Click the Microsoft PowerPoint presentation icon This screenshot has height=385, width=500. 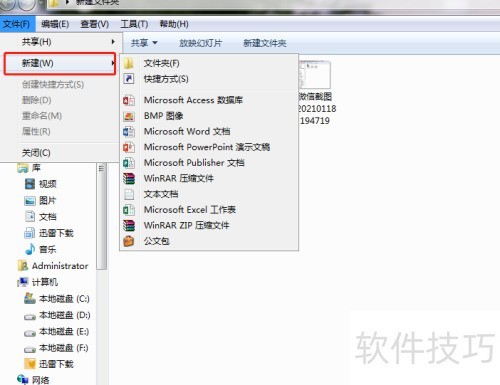pos(129,147)
